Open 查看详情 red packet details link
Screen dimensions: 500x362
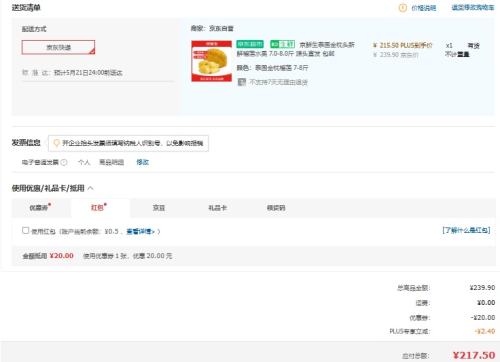pyautogui.click(x=141, y=231)
